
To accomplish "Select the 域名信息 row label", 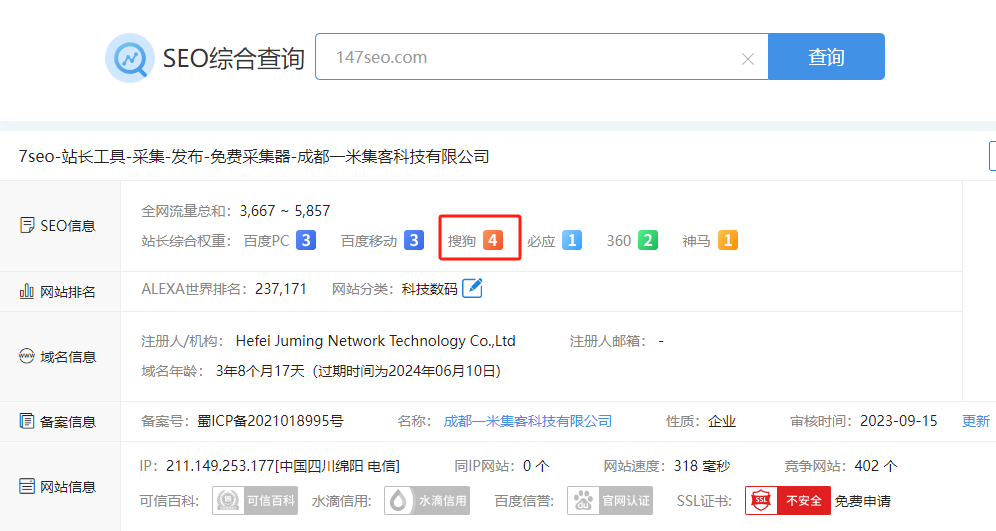I will (68, 357).
